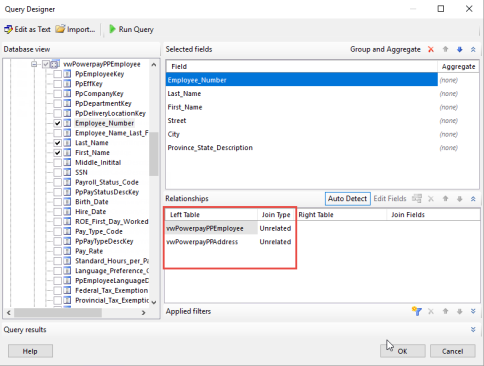Uncheck the First_Name field

[58, 153]
